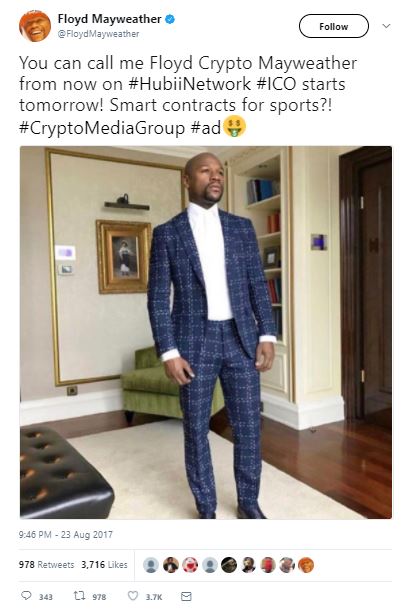Image resolution: width=410 pixels, height=610 pixels.
Task: Click the Floyd Mayweather display name
Action: click(109, 19)
